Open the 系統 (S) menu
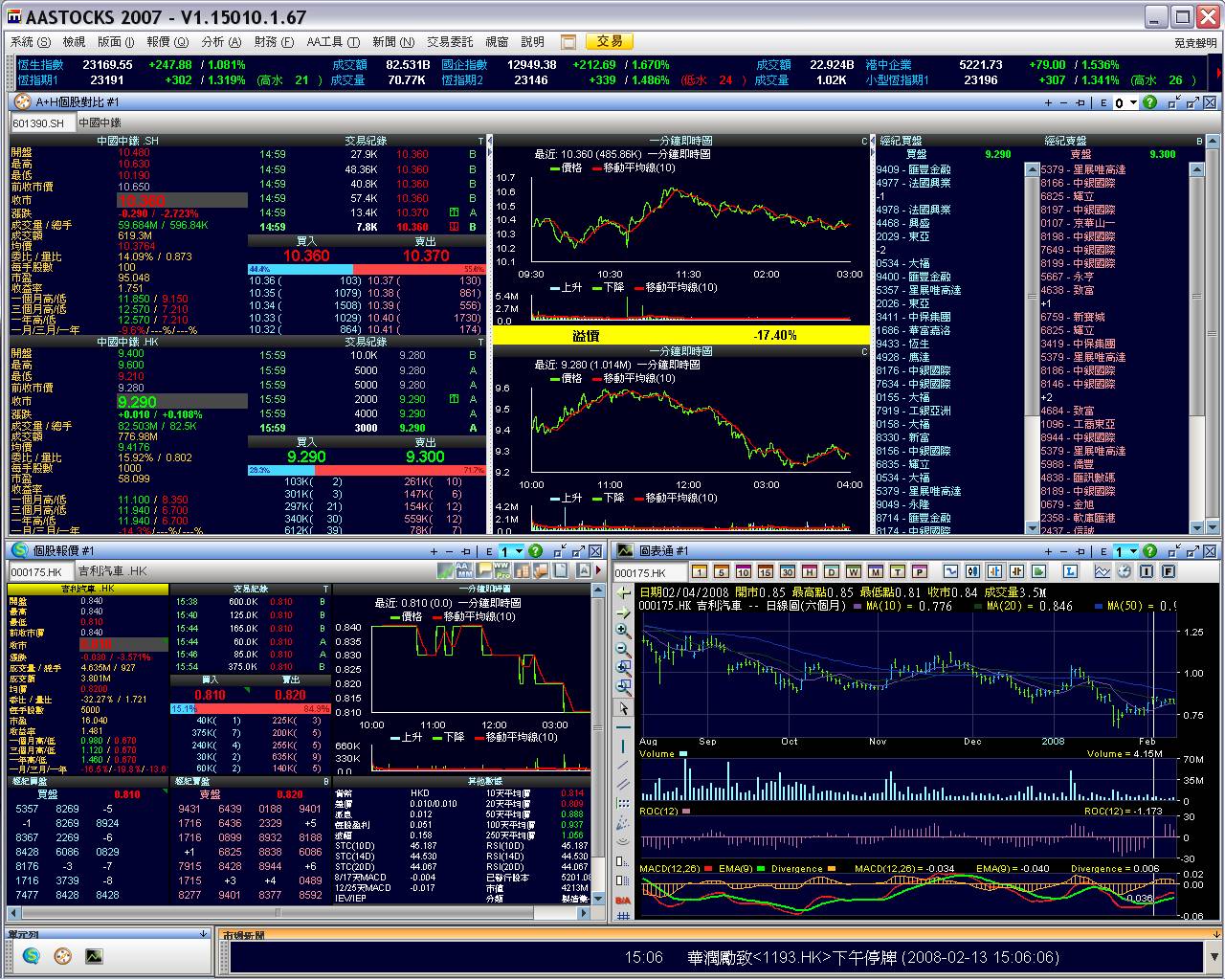Image resolution: width=1225 pixels, height=980 pixels. click(x=31, y=42)
